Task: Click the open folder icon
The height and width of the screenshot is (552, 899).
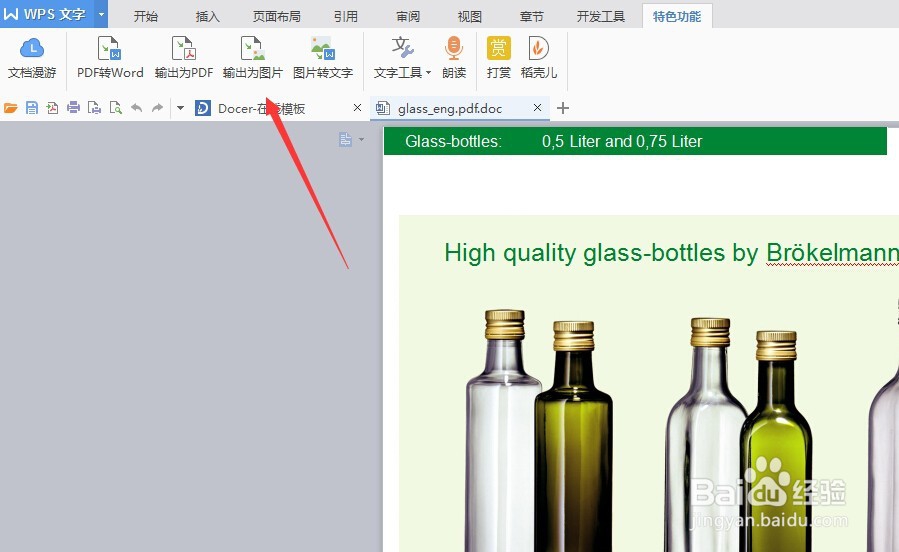Action: pos(11,108)
